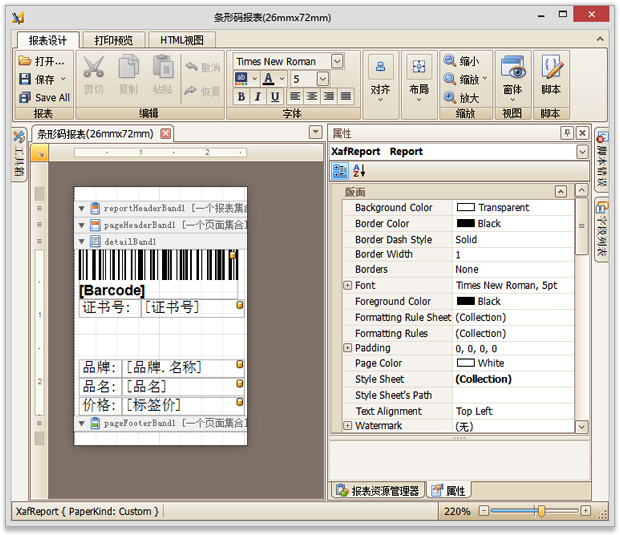Open the 脚本 script editor
620x535 pixels.
[x=551, y=76]
